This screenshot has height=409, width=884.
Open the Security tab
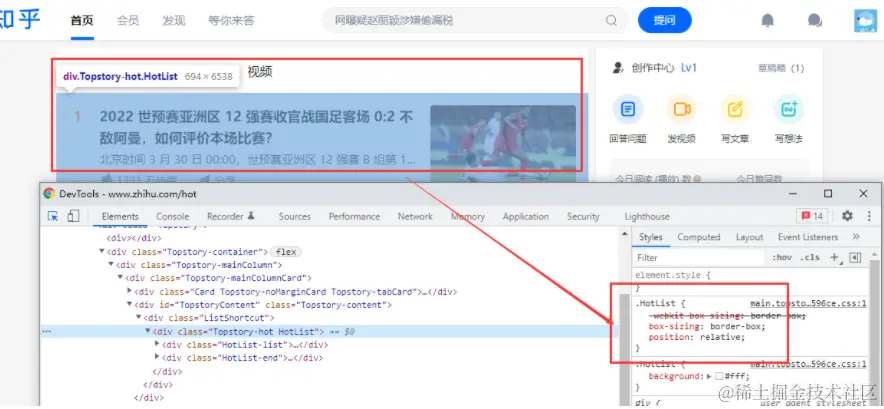(x=583, y=216)
